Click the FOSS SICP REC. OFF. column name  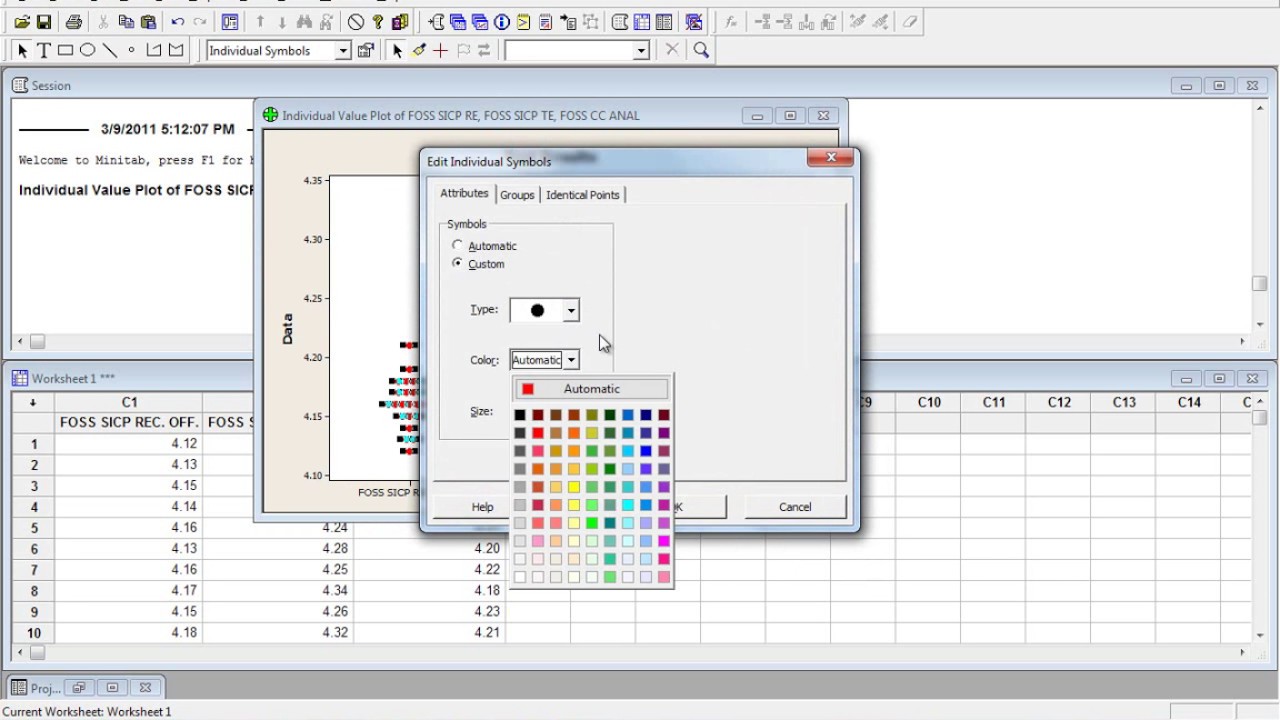[x=129, y=422]
